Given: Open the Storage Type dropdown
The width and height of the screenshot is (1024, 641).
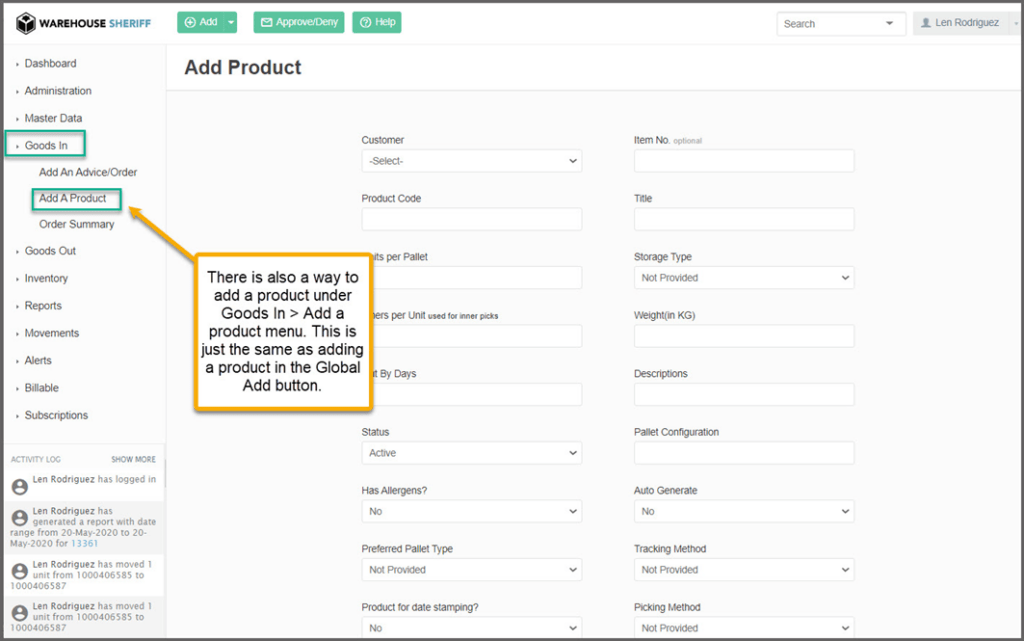Looking at the screenshot, I should (x=743, y=278).
